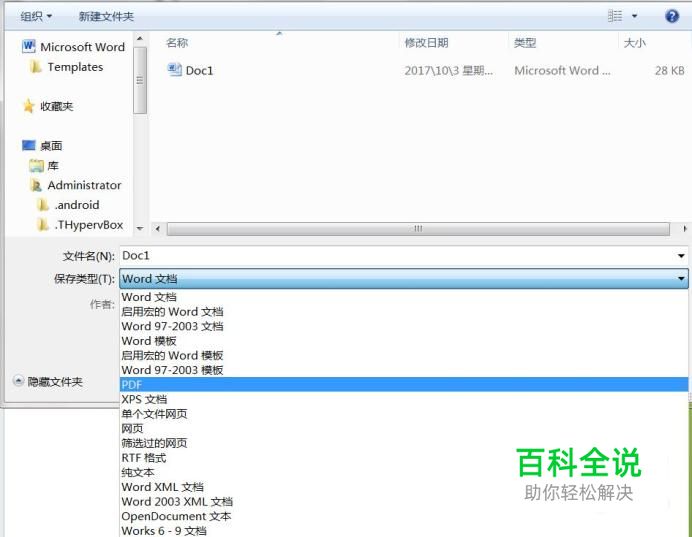Select 库 in the navigation pane

53,166
